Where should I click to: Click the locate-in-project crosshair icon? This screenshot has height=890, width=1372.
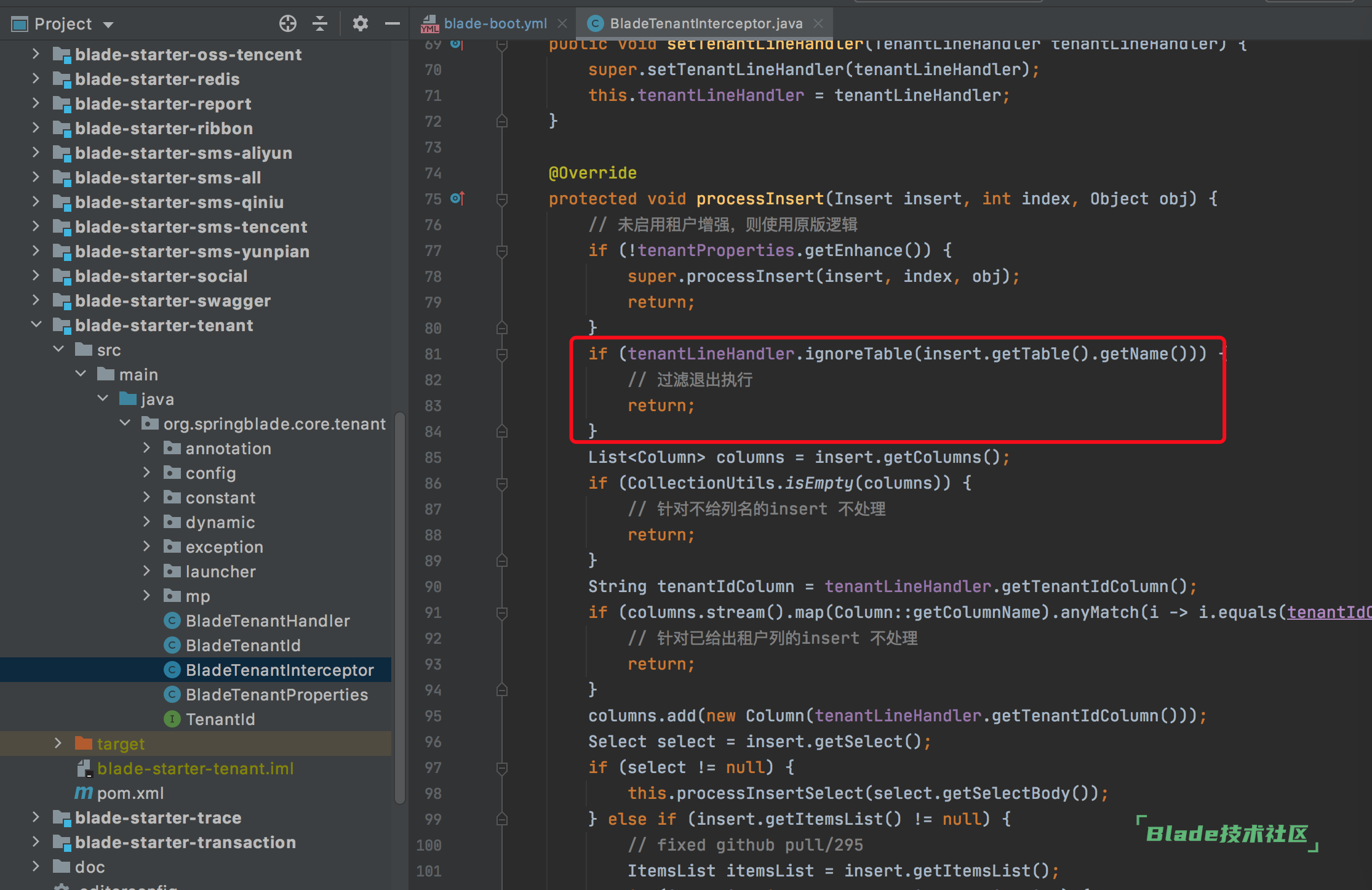point(287,23)
